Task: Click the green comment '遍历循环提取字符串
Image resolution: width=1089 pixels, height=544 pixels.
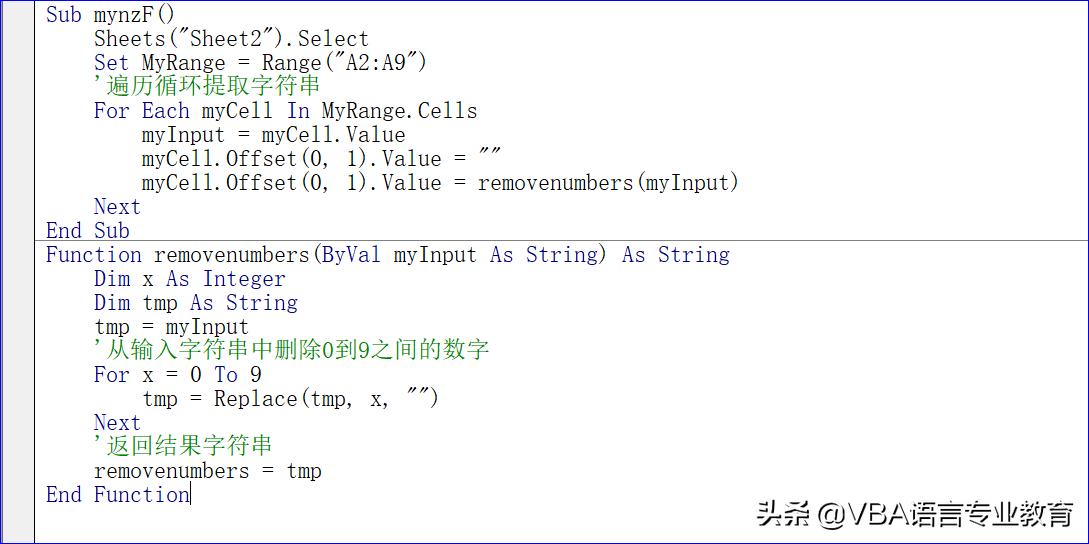Action: (206, 87)
